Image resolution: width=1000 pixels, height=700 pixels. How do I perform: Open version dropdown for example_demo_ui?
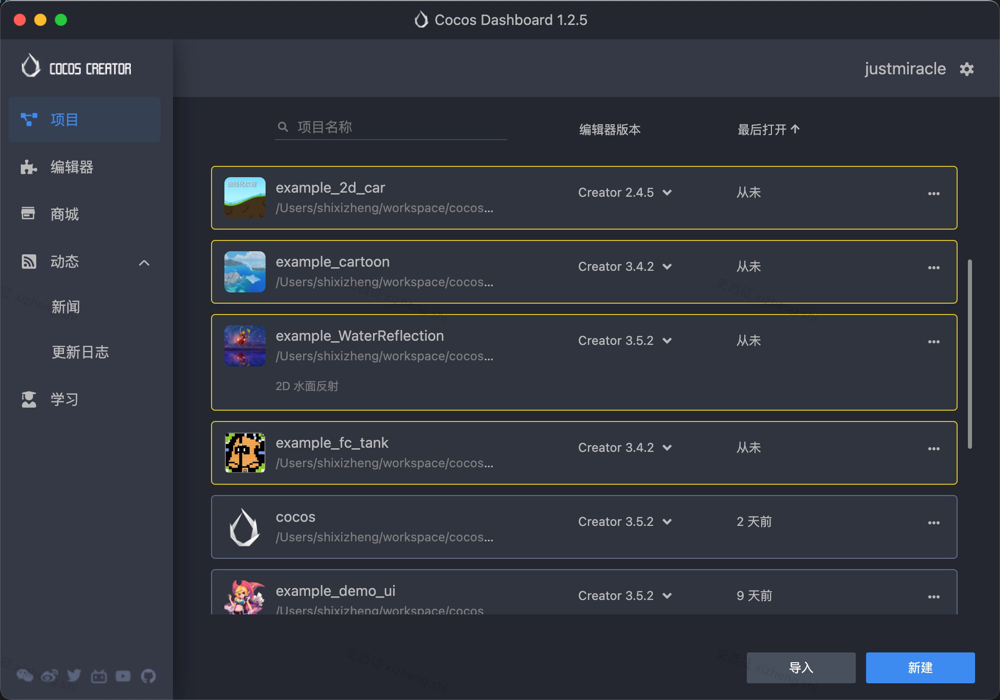[625, 595]
